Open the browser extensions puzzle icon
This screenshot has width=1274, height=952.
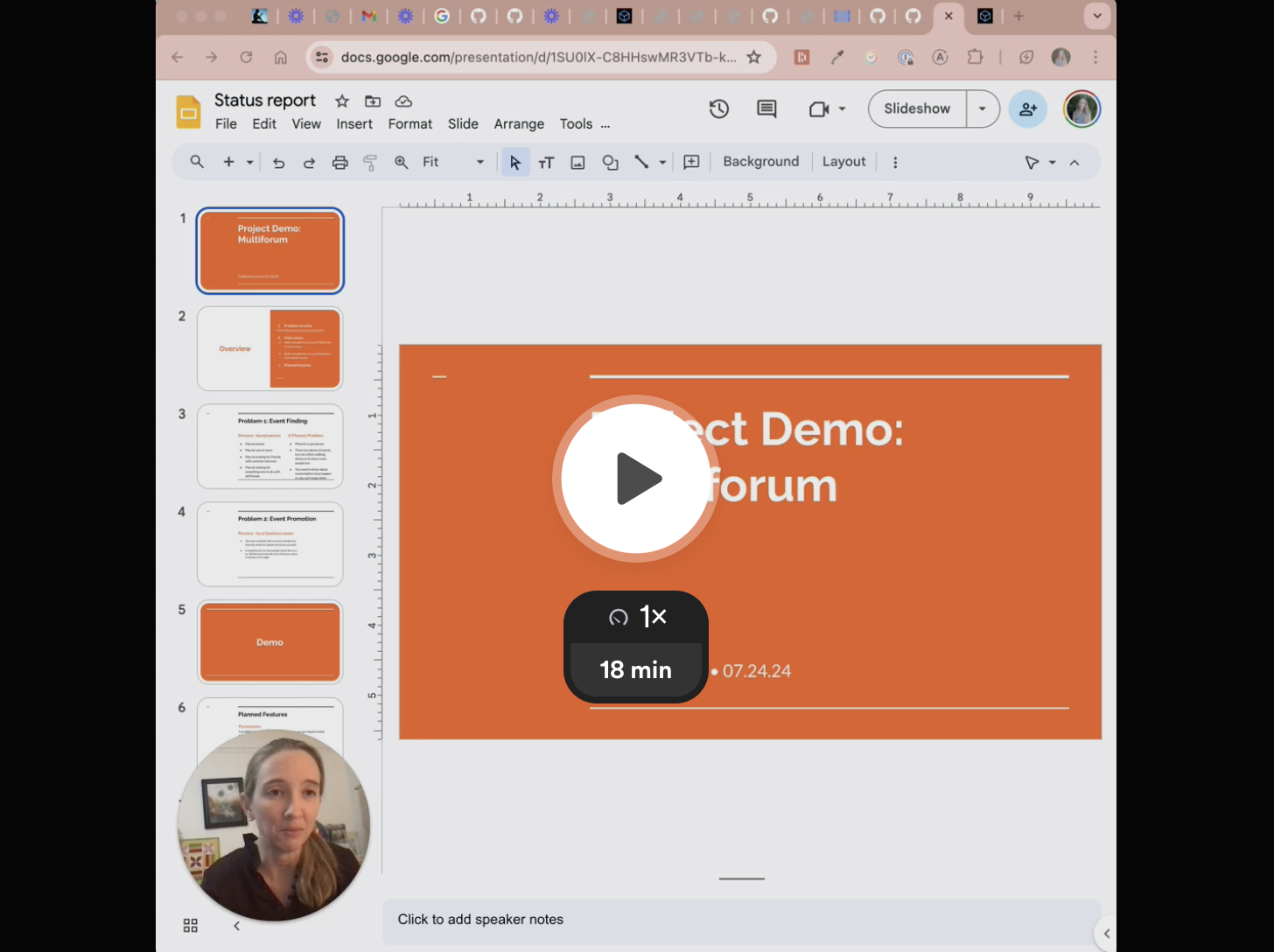pos(975,57)
